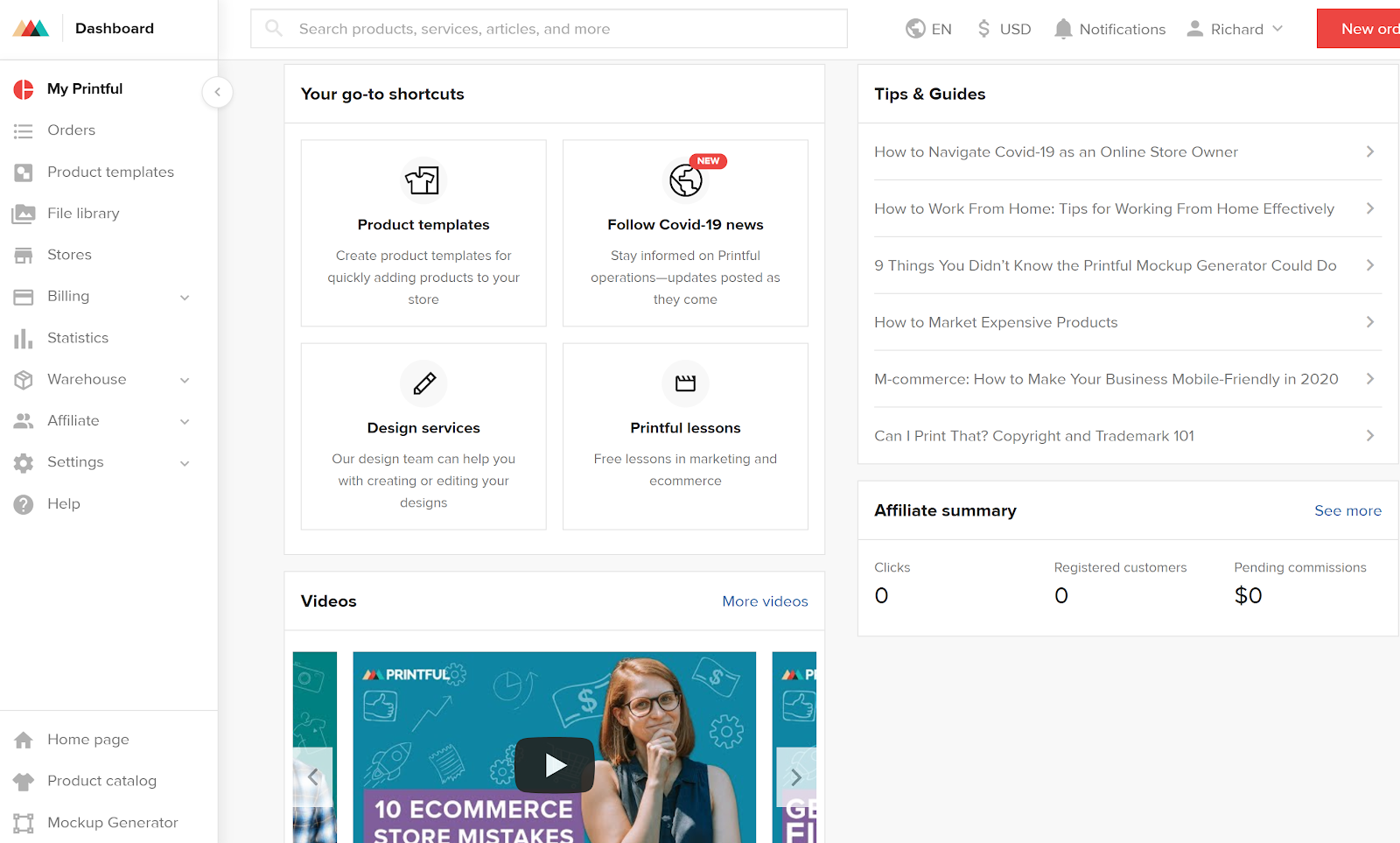This screenshot has height=843, width=1400.
Task: Click the Clicks label in Affiliate summary
Action: 892,567
